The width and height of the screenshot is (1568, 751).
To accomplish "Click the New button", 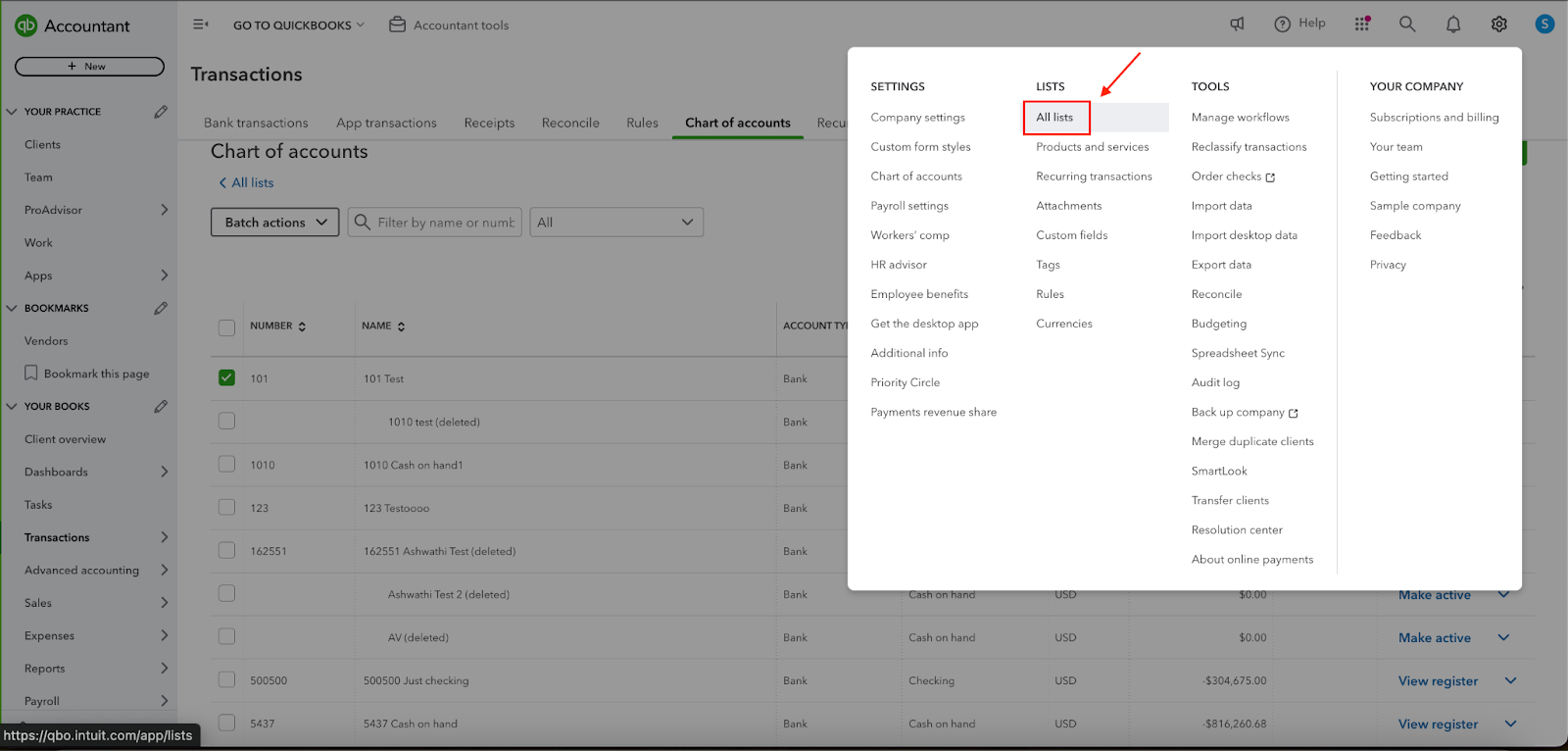I will 89,67.
